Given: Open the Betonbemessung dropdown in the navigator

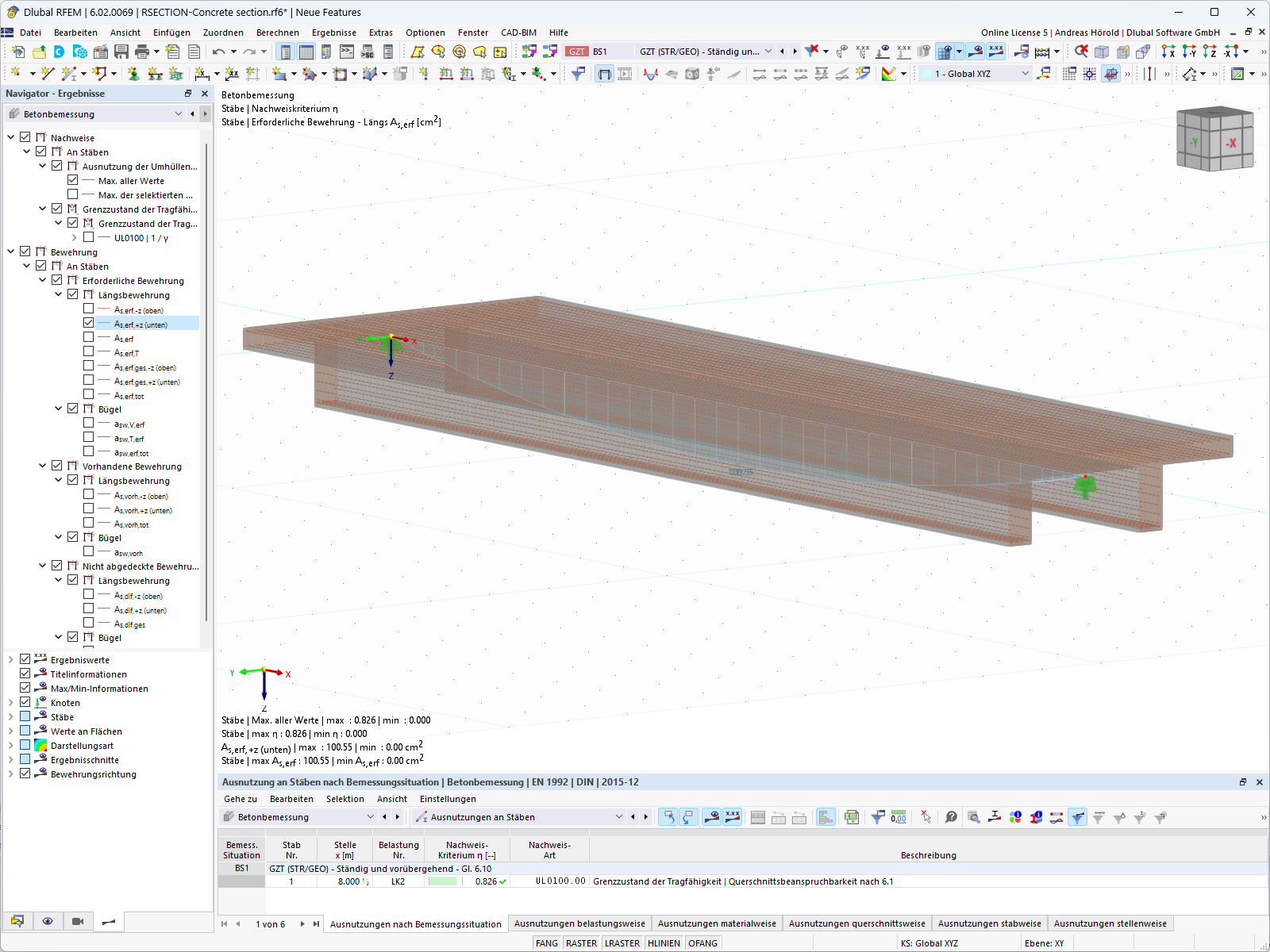Looking at the screenshot, I should (178, 113).
